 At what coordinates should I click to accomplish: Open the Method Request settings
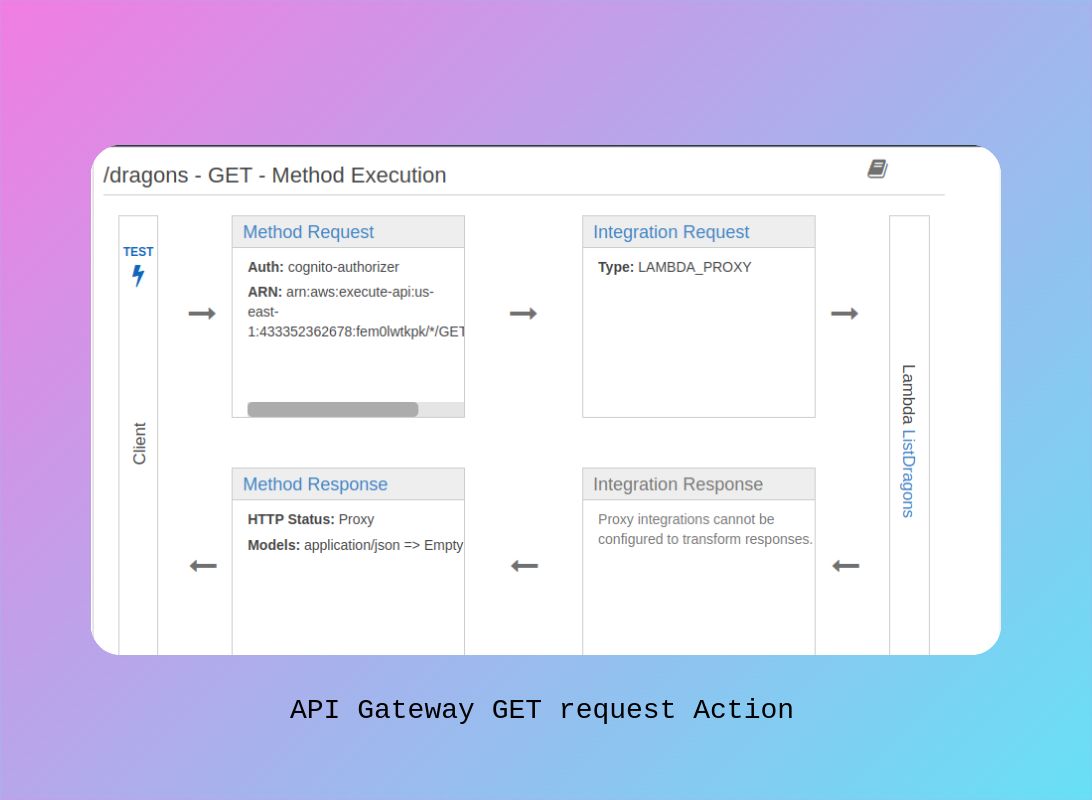click(307, 231)
